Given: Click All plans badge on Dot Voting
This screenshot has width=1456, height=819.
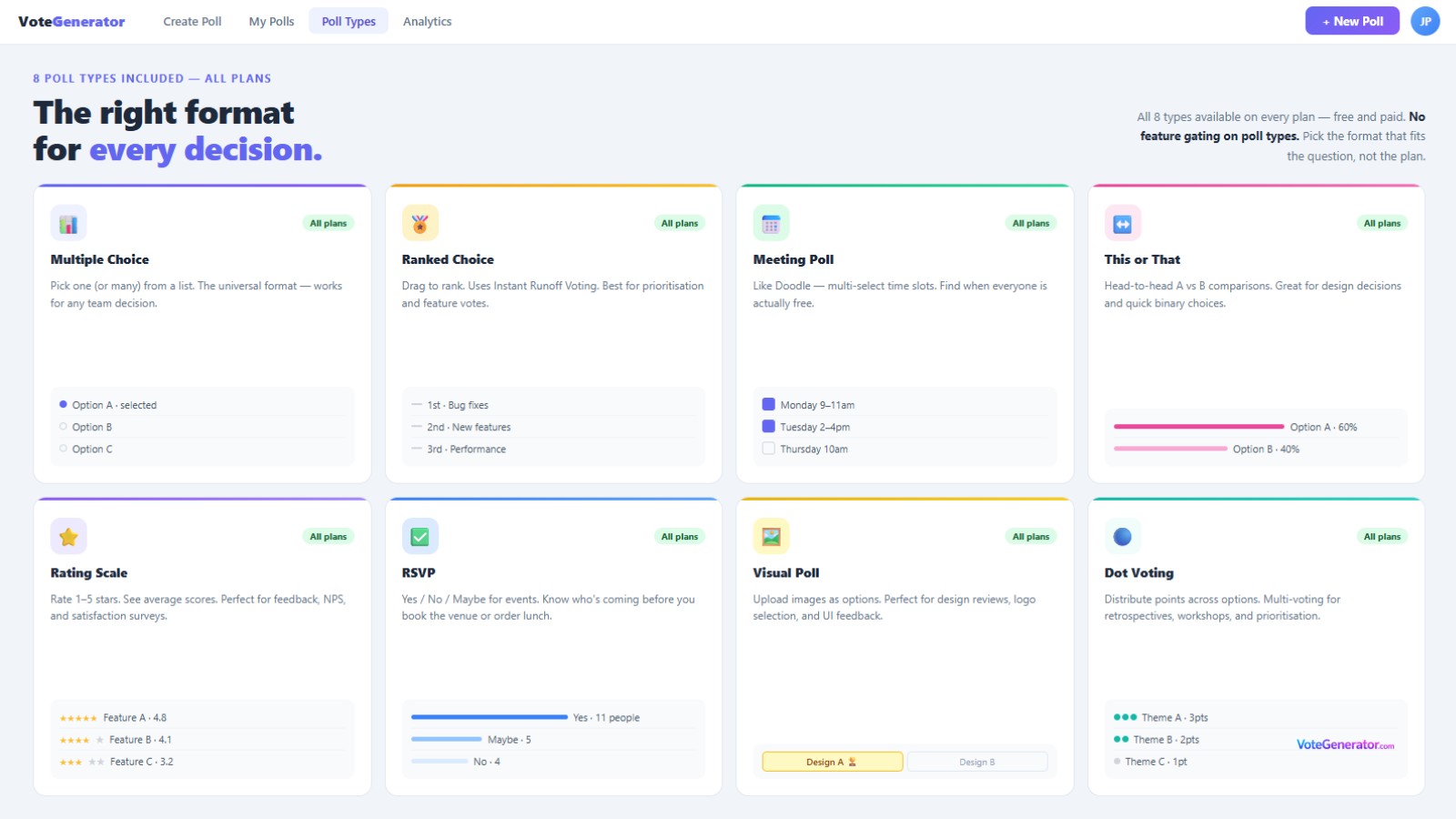Looking at the screenshot, I should 1382,536.
